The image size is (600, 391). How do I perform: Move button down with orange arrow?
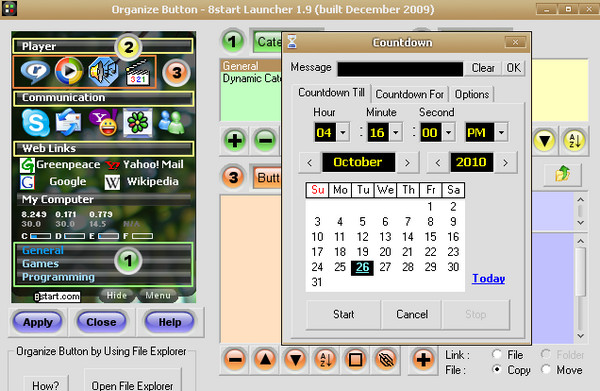[x=295, y=360]
